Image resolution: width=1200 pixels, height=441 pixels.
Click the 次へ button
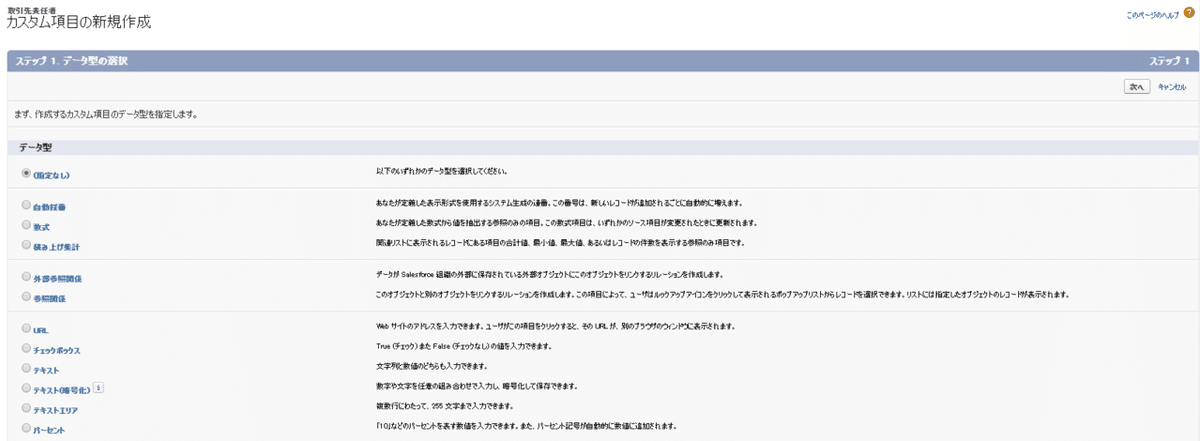[x=1136, y=88]
